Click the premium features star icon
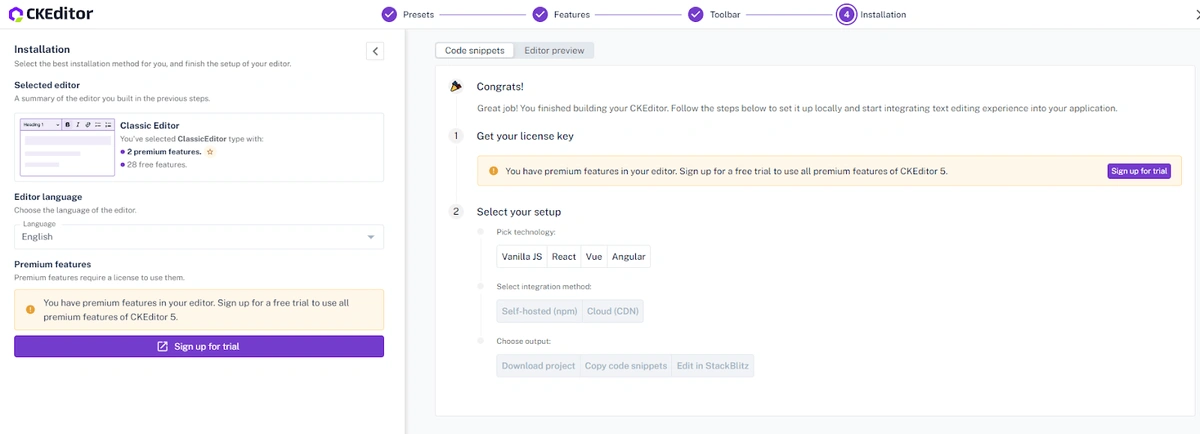 pyautogui.click(x=210, y=151)
